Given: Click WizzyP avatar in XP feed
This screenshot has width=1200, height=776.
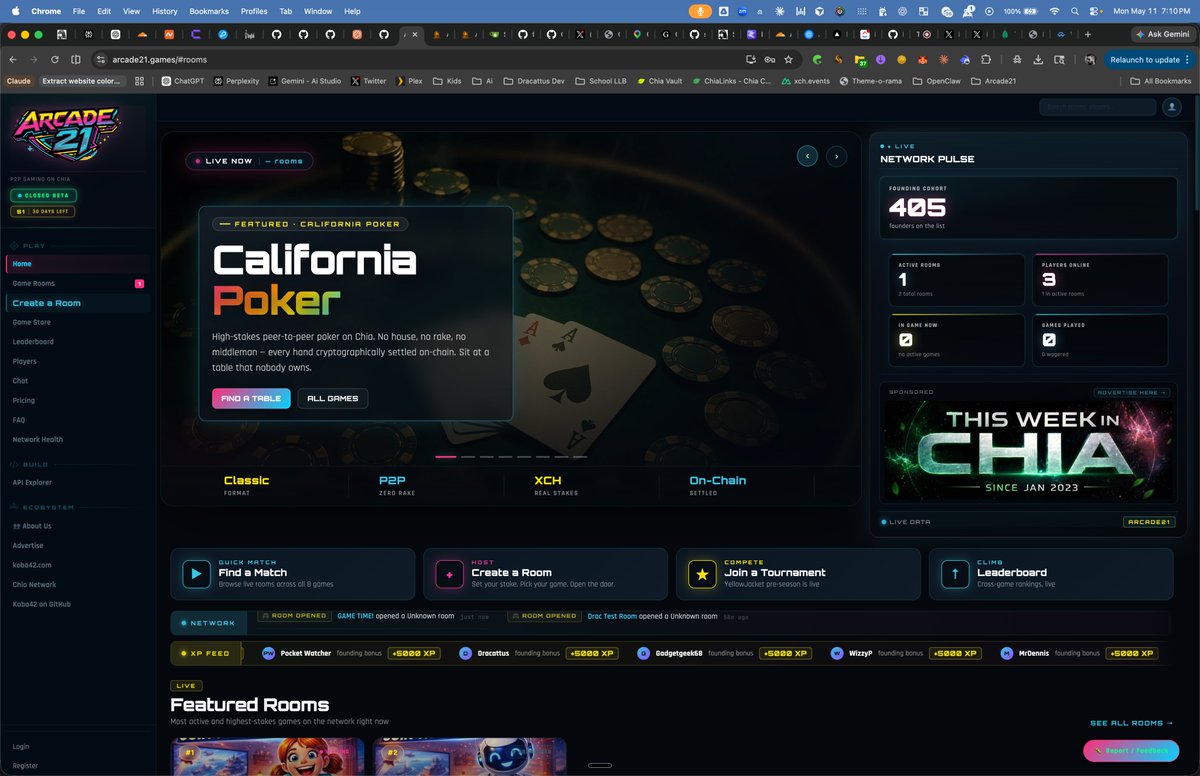Looking at the screenshot, I should click(x=837, y=653).
